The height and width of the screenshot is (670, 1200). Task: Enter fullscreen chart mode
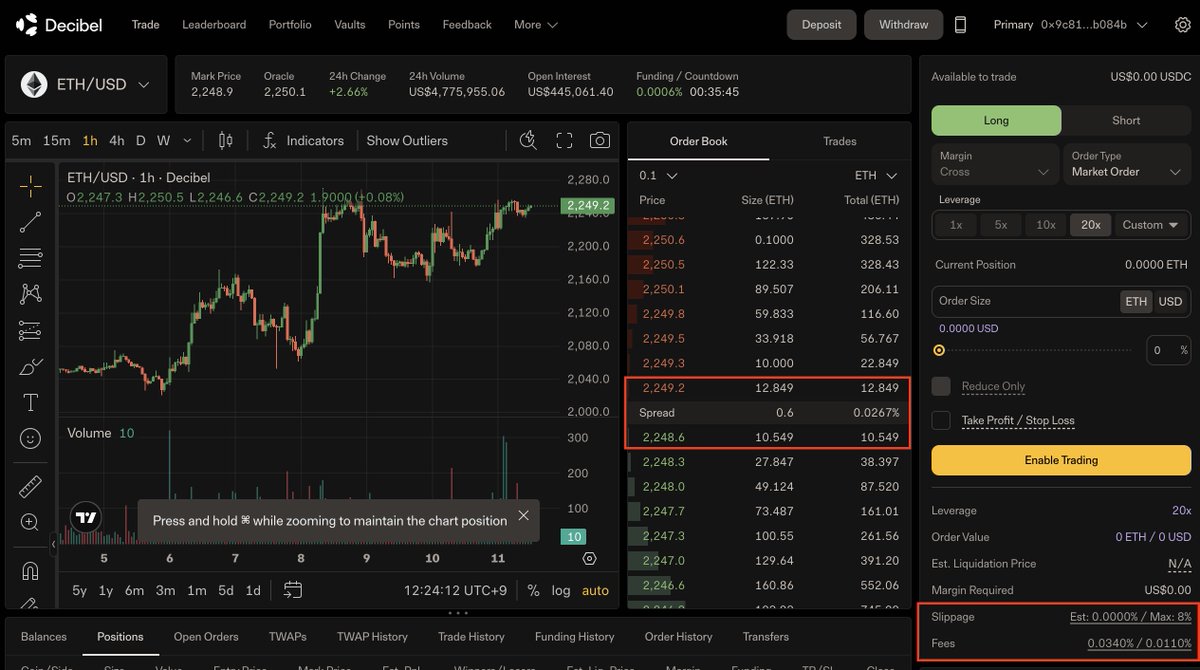coord(564,141)
